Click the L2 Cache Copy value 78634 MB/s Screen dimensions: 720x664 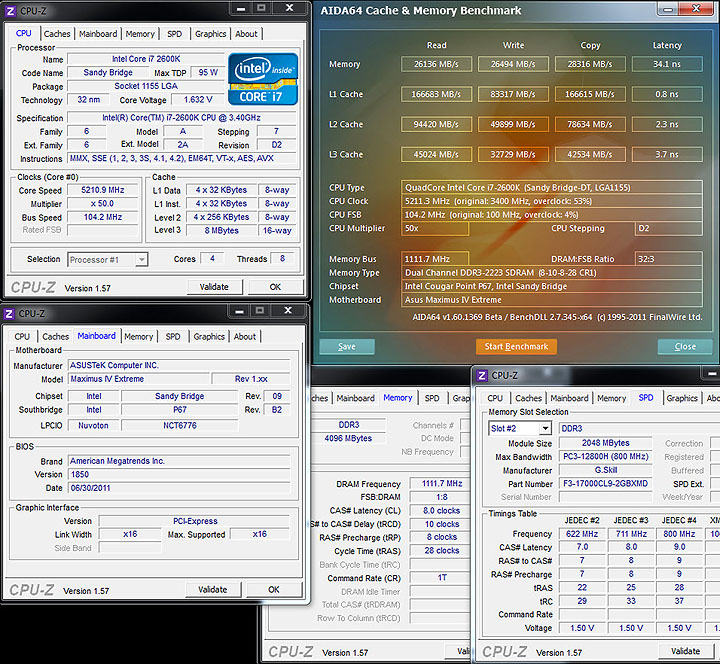click(590, 124)
